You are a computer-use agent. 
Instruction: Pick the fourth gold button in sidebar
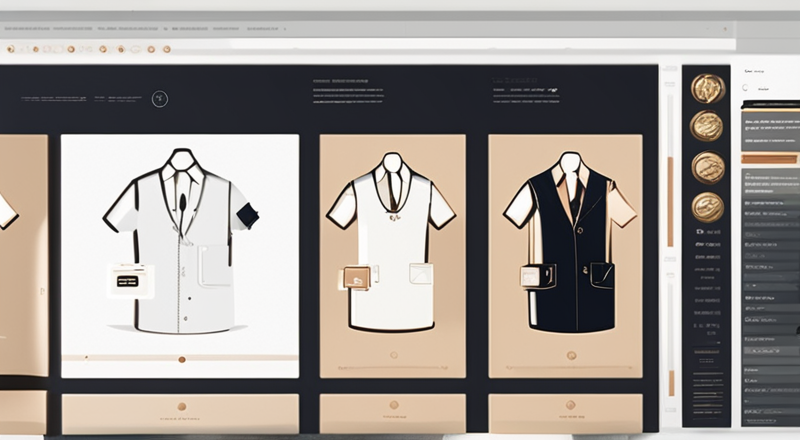(707, 206)
